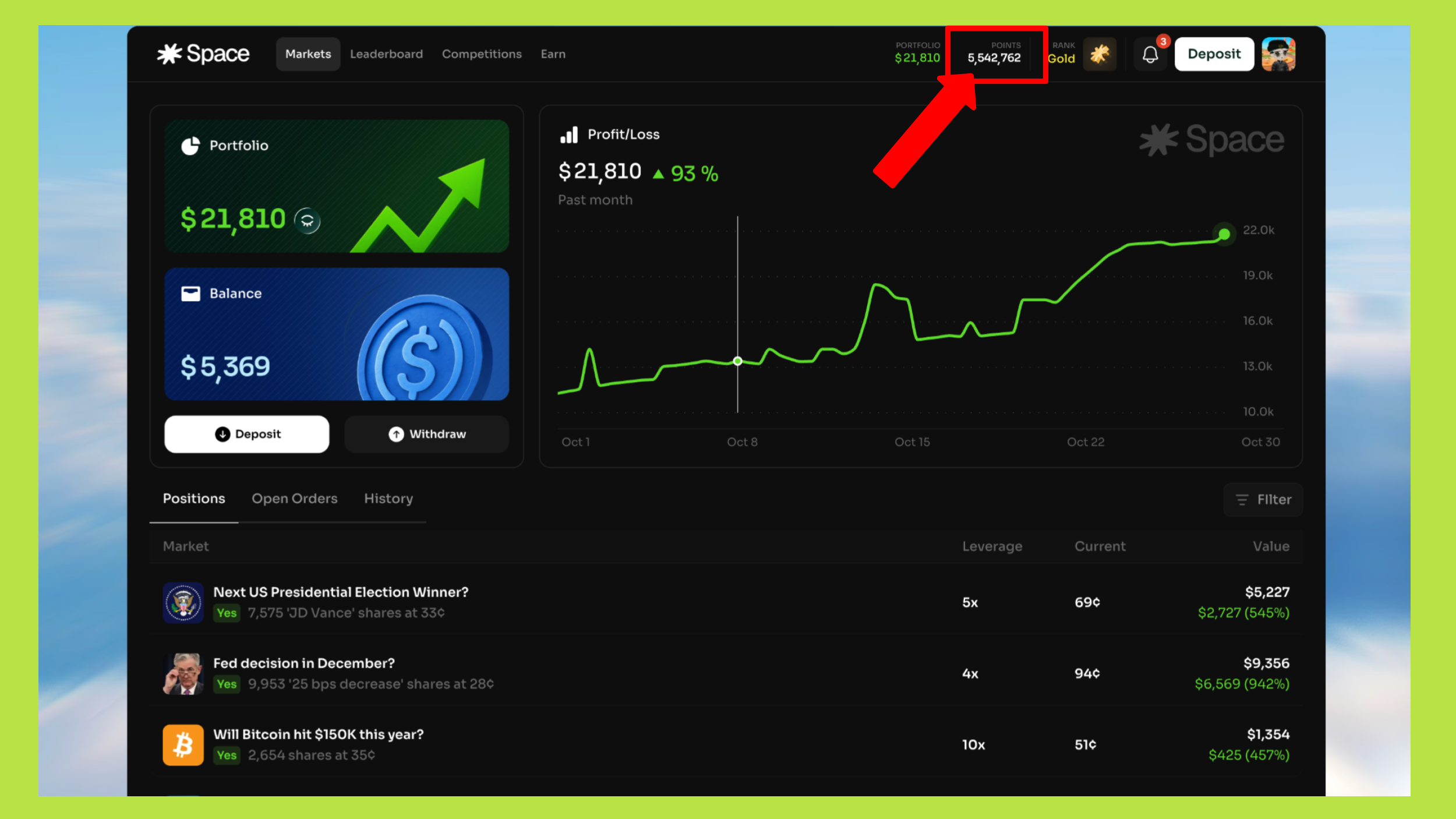Open the Fed decision in December market
The height and width of the screenshot is (819, 1456).
point(303,663)
